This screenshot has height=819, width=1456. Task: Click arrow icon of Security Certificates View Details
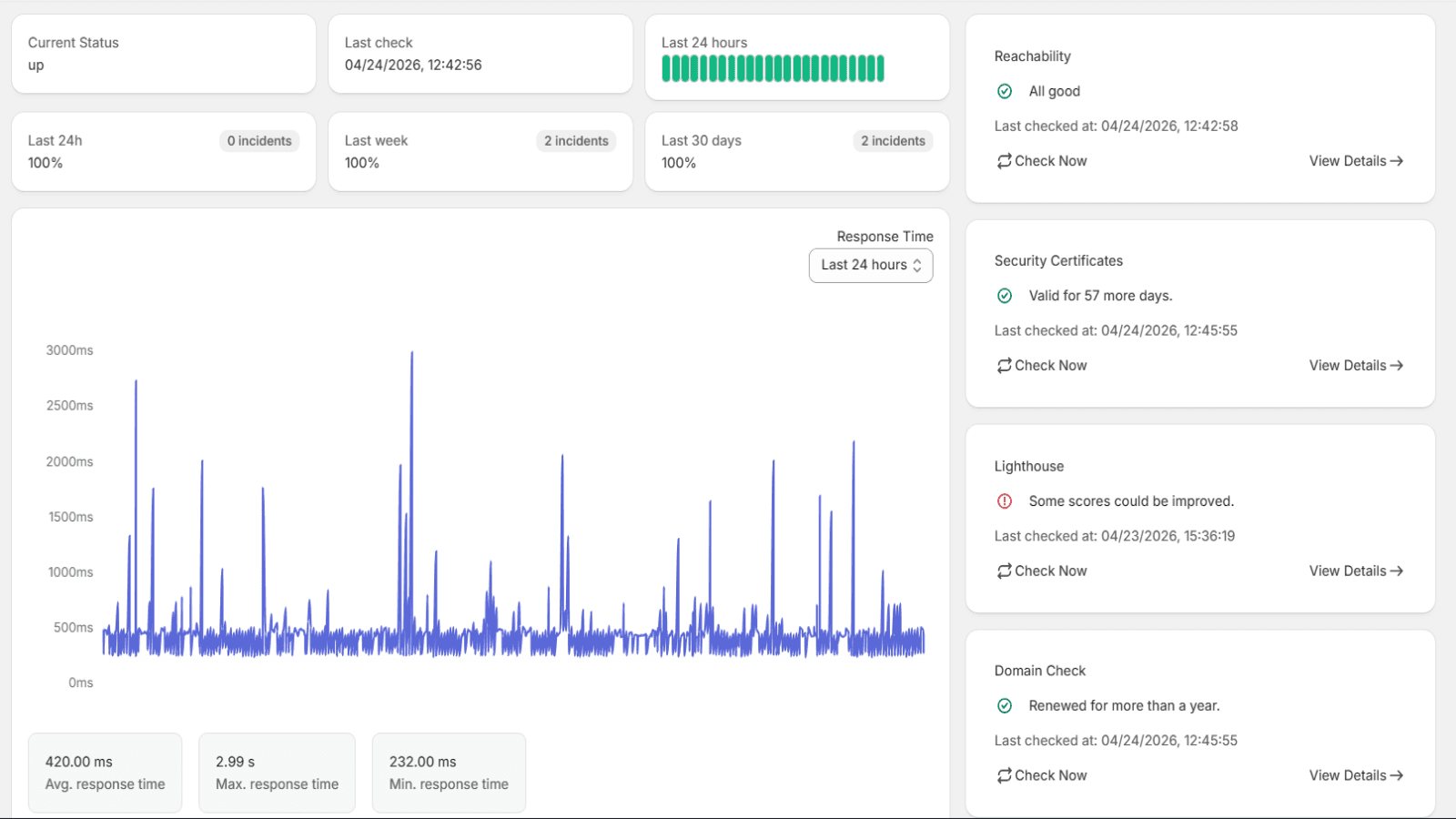1397,366
